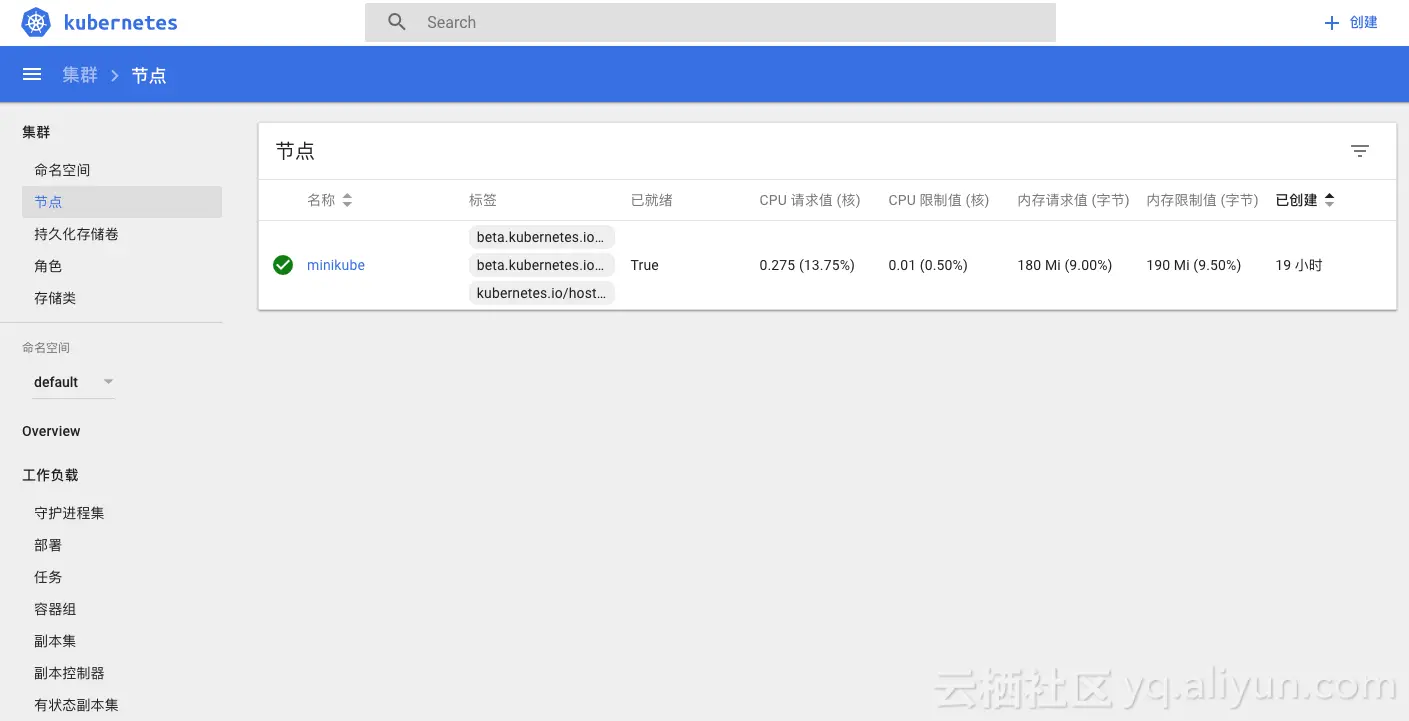Click the 工作负载 sidebar section heading

coord(50,475)
